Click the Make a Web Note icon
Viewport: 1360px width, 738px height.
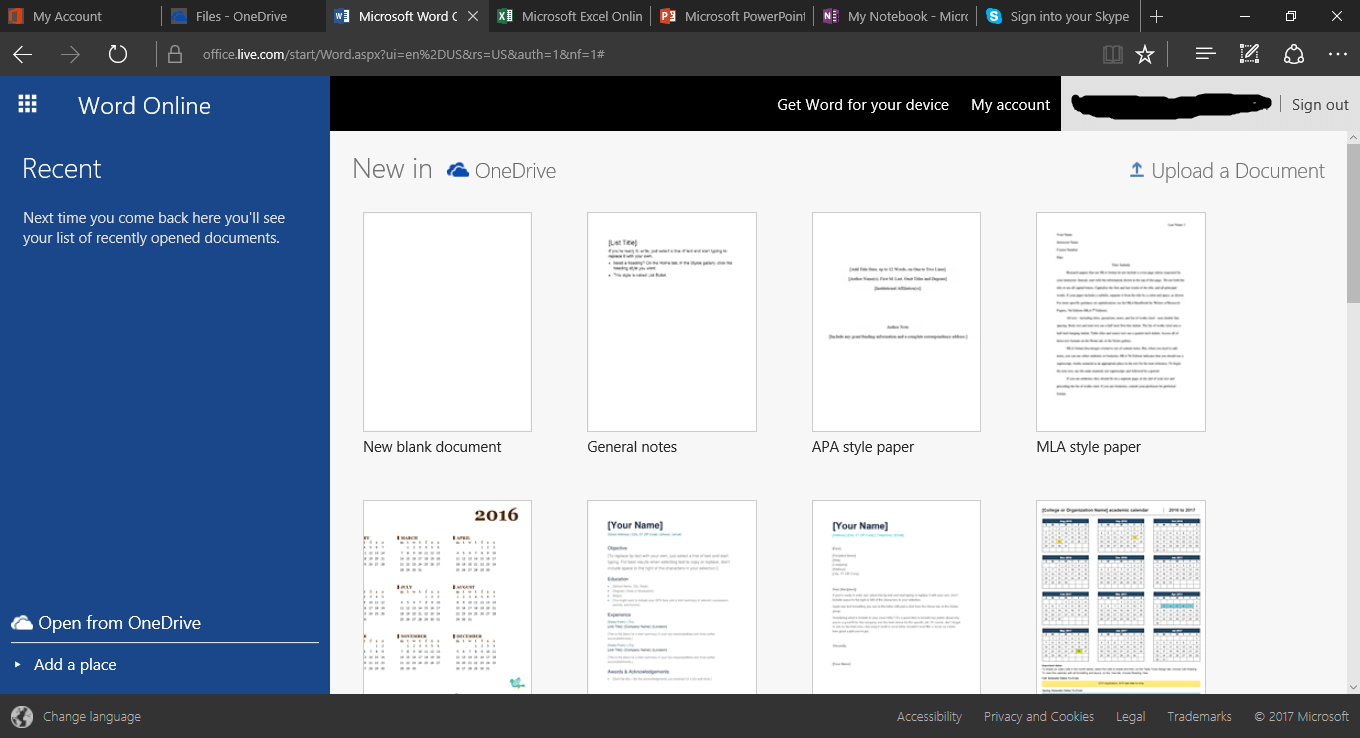(x=1250, y=54)
